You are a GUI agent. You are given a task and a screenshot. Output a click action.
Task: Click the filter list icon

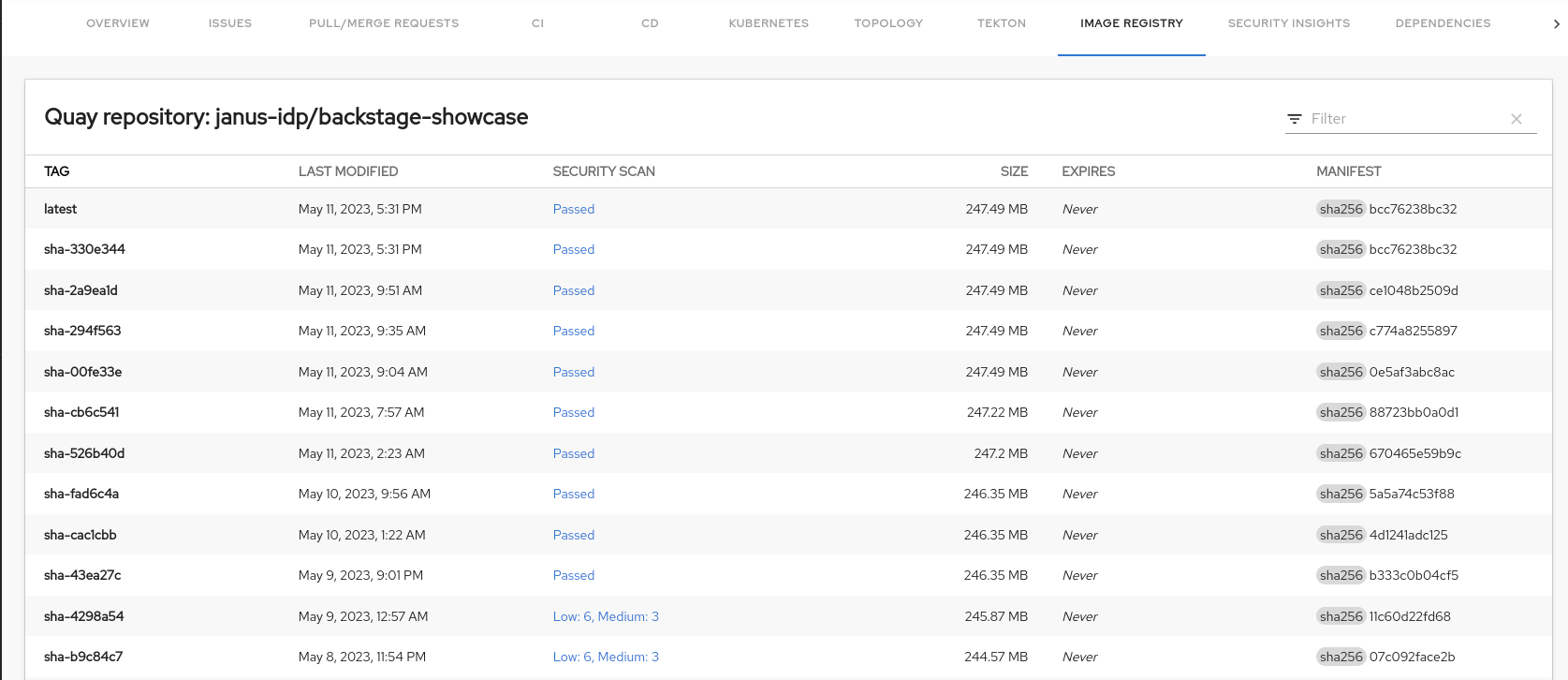(x=1294, y=119)
